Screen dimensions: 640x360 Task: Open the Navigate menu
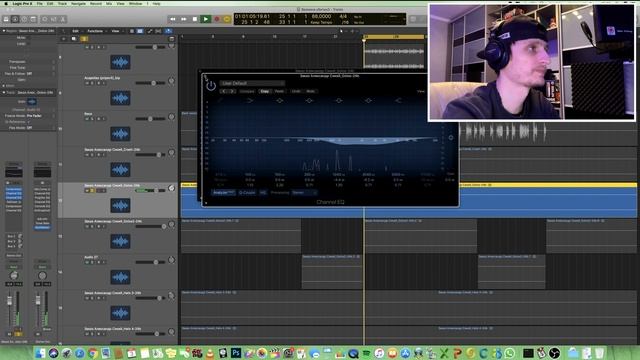tap(78, 3)
